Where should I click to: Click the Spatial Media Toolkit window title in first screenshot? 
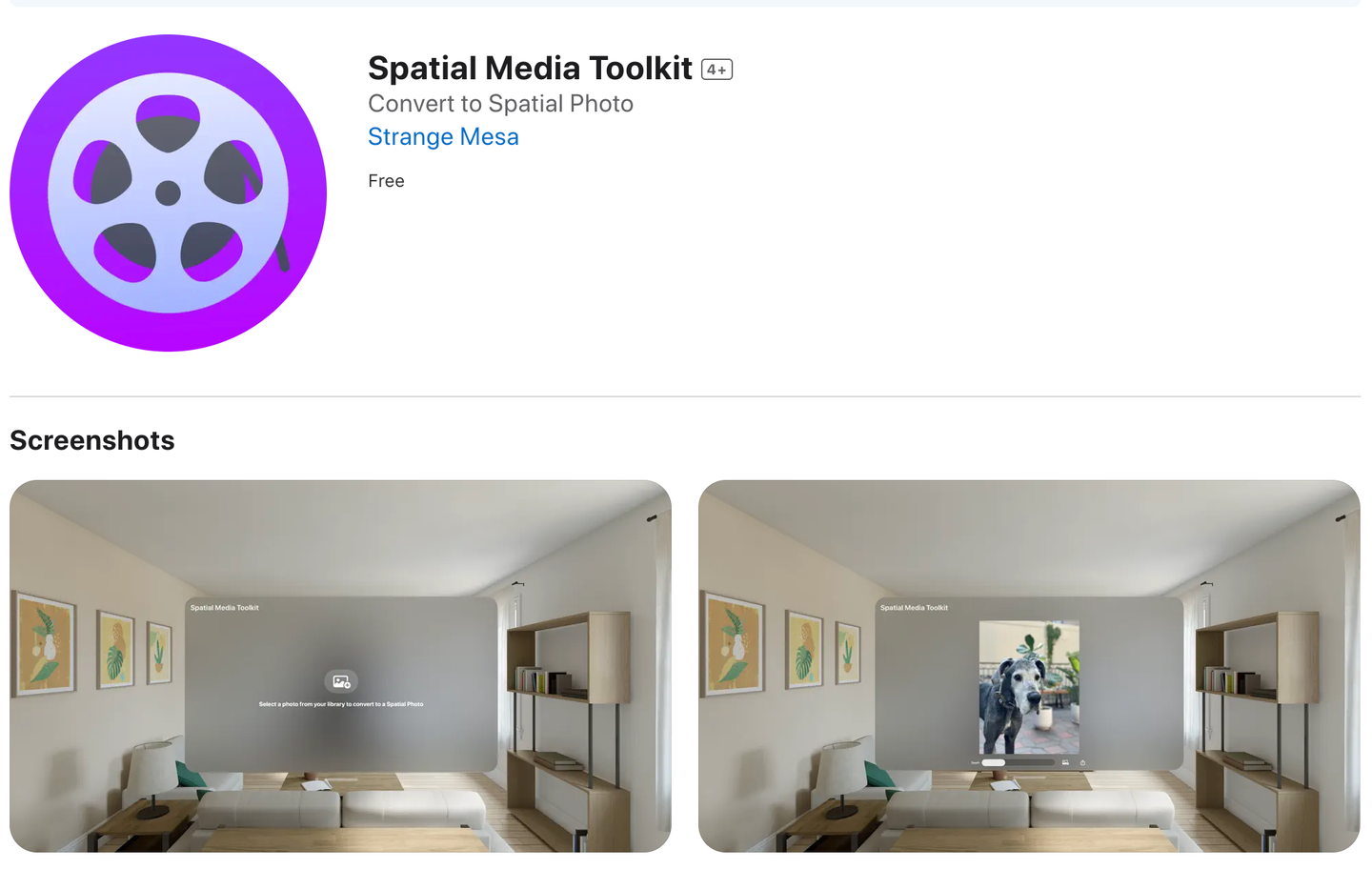(x=225, y=607)
